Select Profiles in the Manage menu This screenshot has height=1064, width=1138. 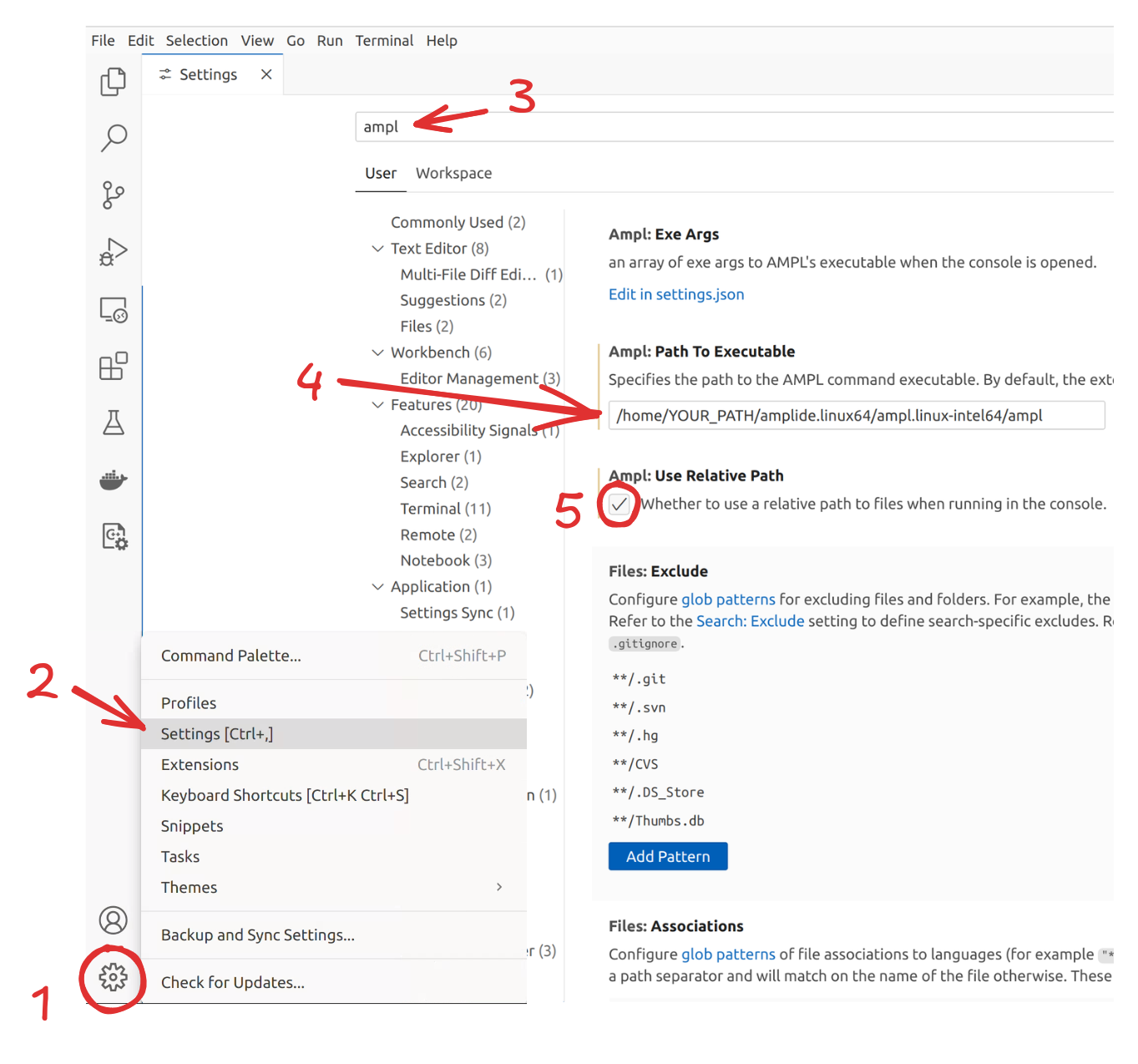tap(334, 704)
